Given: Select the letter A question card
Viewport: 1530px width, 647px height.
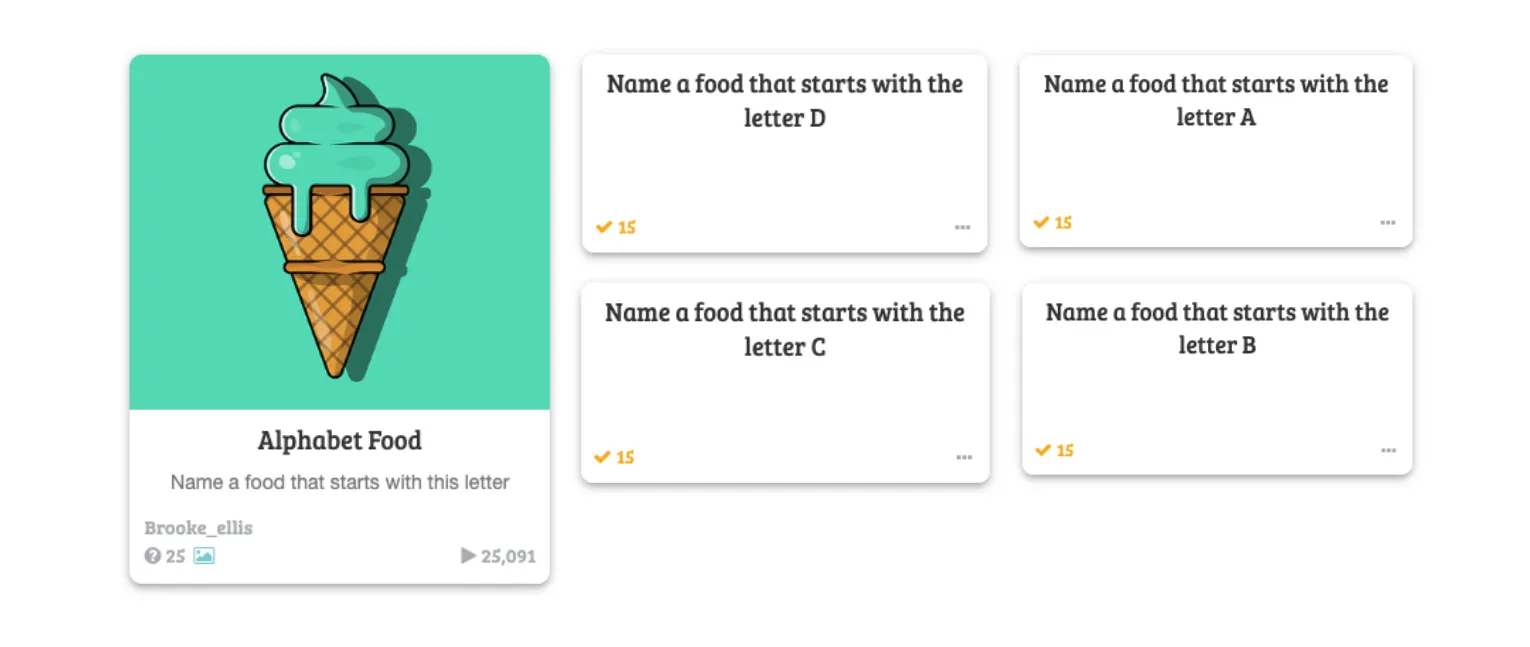Looking at the screenshot, I should pos(1216,151).
